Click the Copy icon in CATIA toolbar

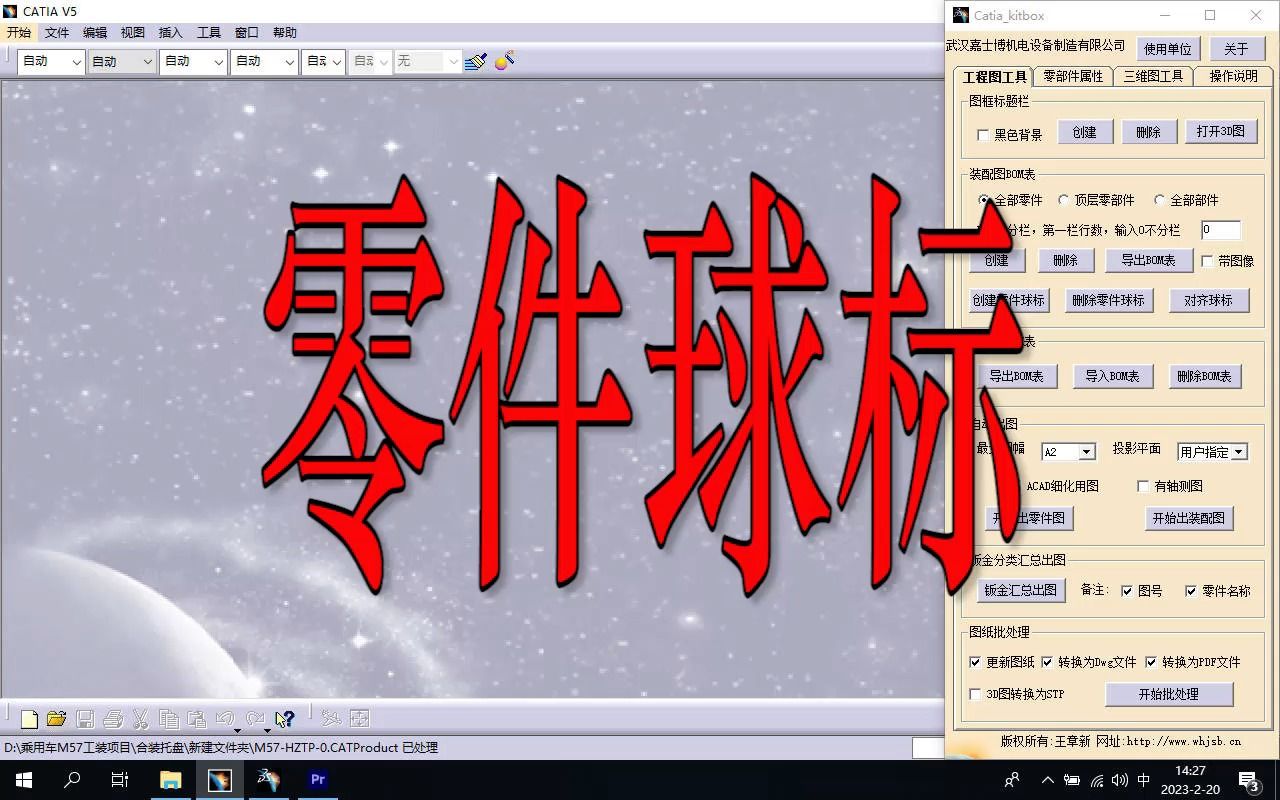(169, 718)
